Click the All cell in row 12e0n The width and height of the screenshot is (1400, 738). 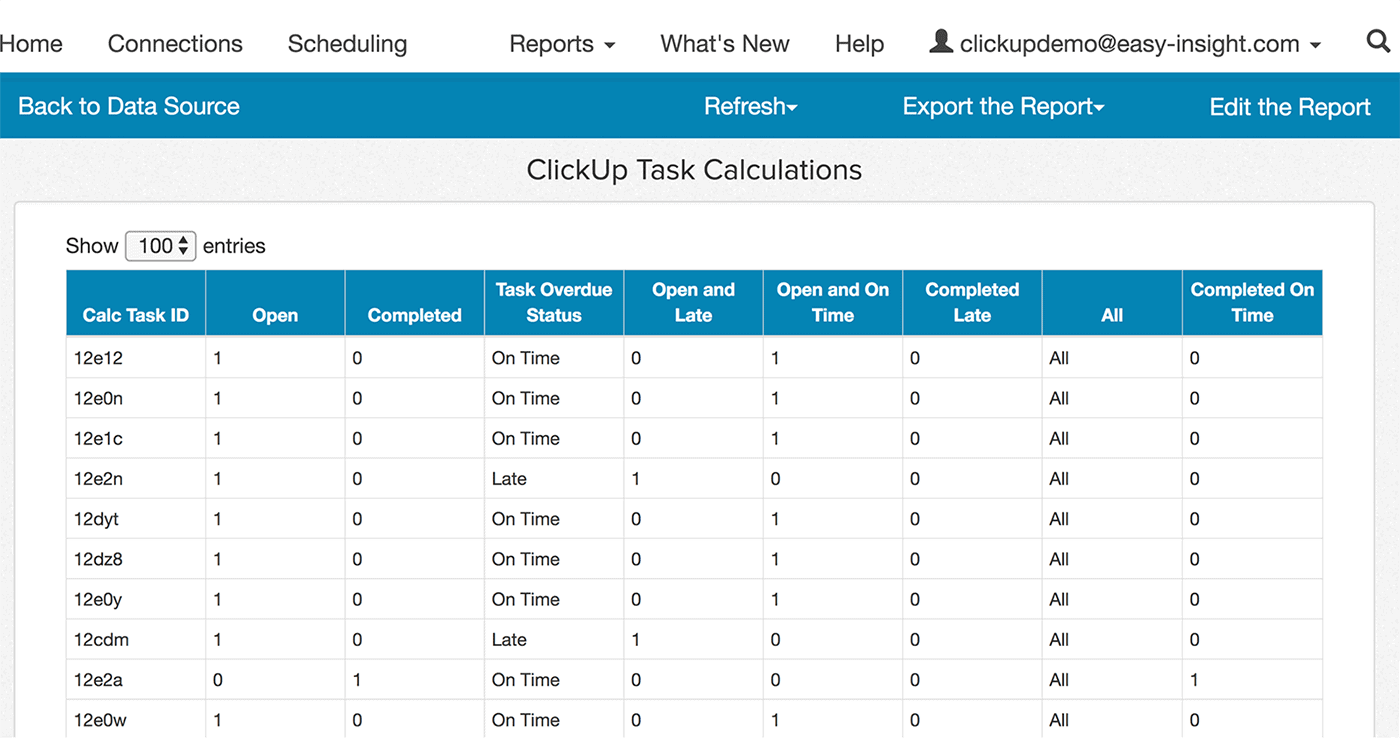point(1059,398)
